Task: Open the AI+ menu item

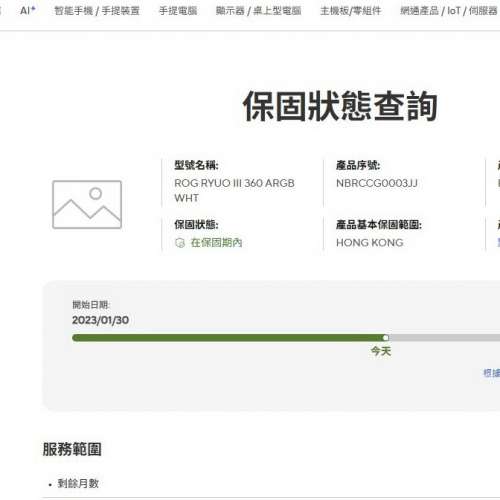Action: coord(27,11)
